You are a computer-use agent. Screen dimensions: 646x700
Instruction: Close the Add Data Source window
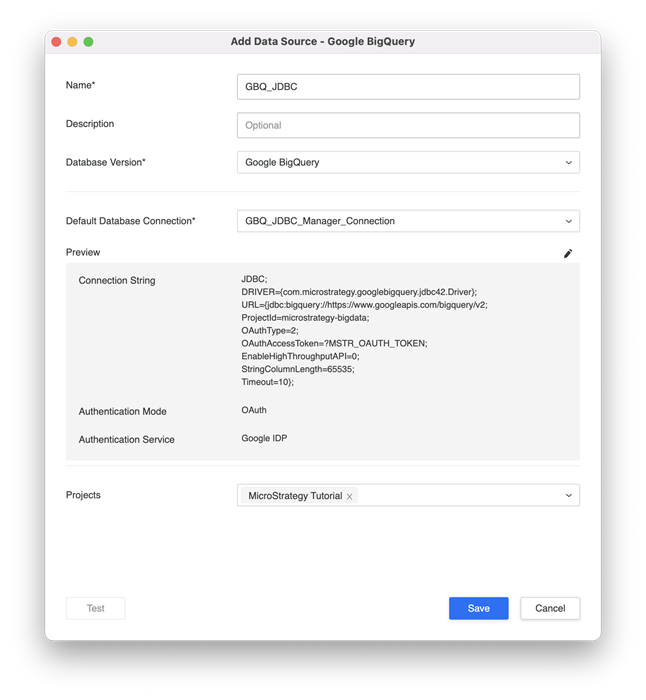[56, 42]
